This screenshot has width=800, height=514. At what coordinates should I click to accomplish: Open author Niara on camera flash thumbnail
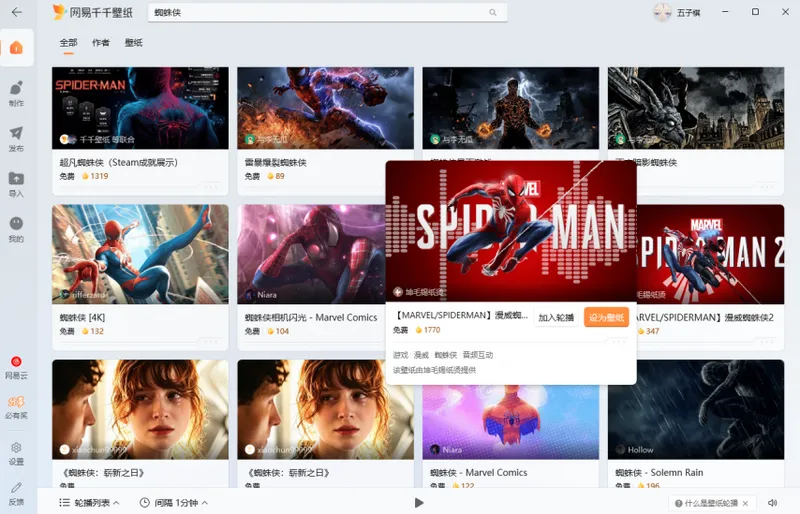point(261,295)
